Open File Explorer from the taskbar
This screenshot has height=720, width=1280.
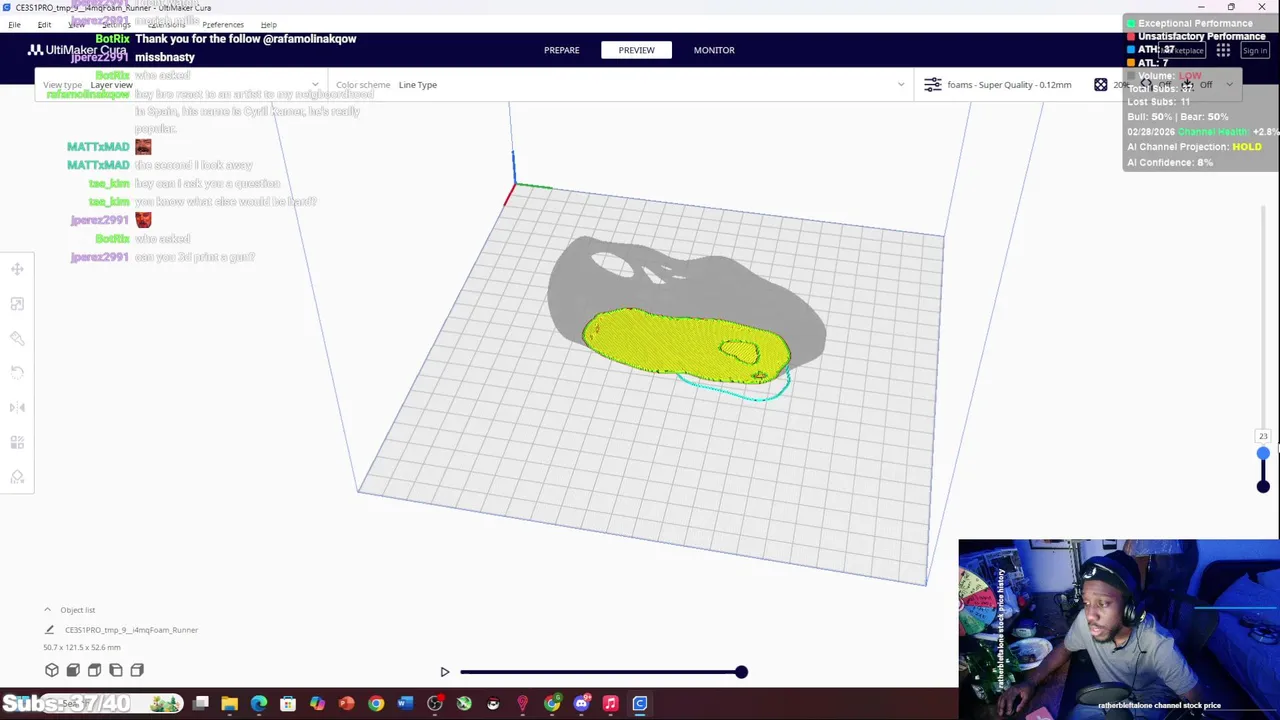pyautogui.click(x=230, y=704)
